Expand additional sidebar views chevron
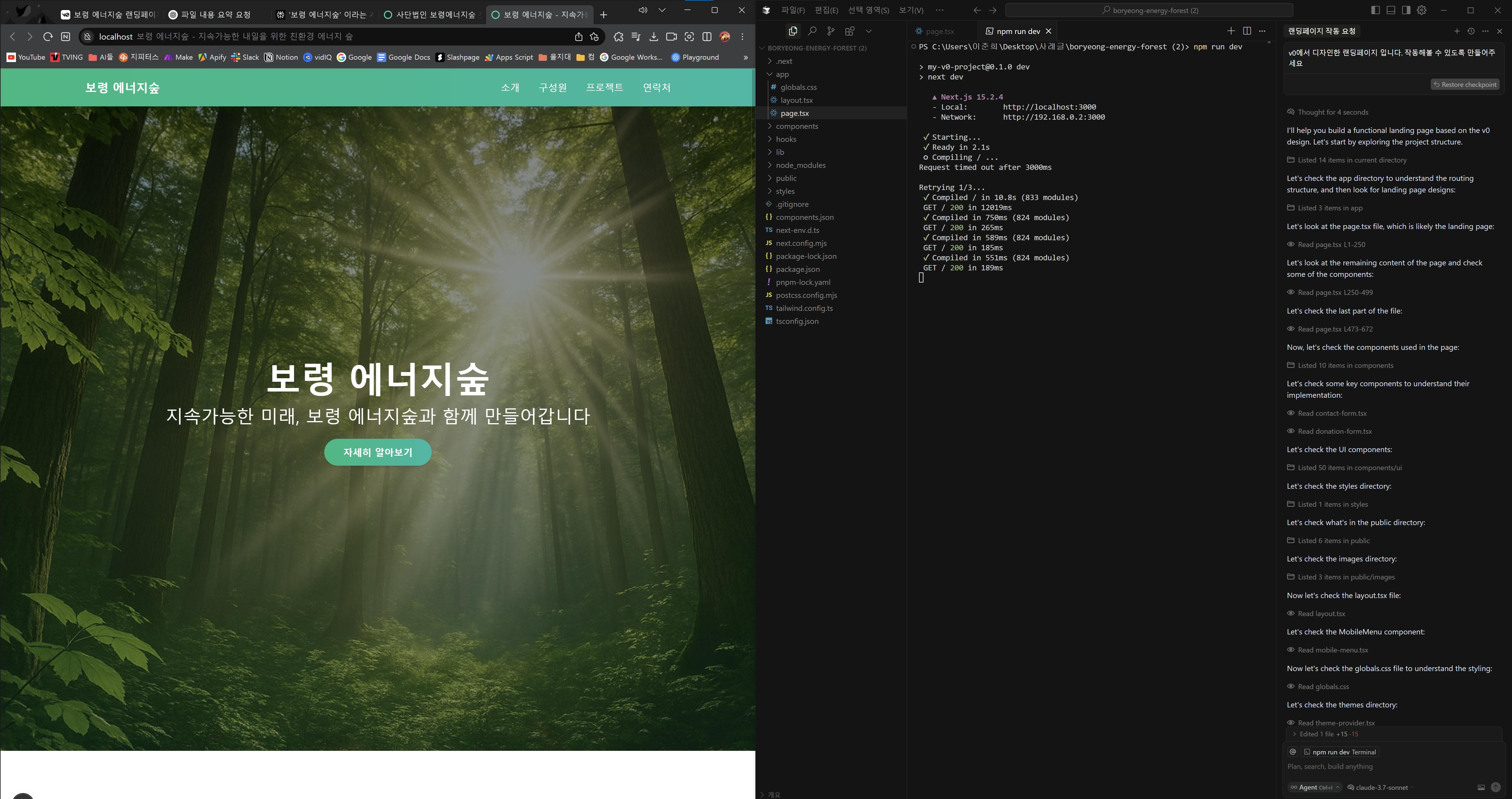This screenshot has height=799, width=1512. tap(869, 31)
